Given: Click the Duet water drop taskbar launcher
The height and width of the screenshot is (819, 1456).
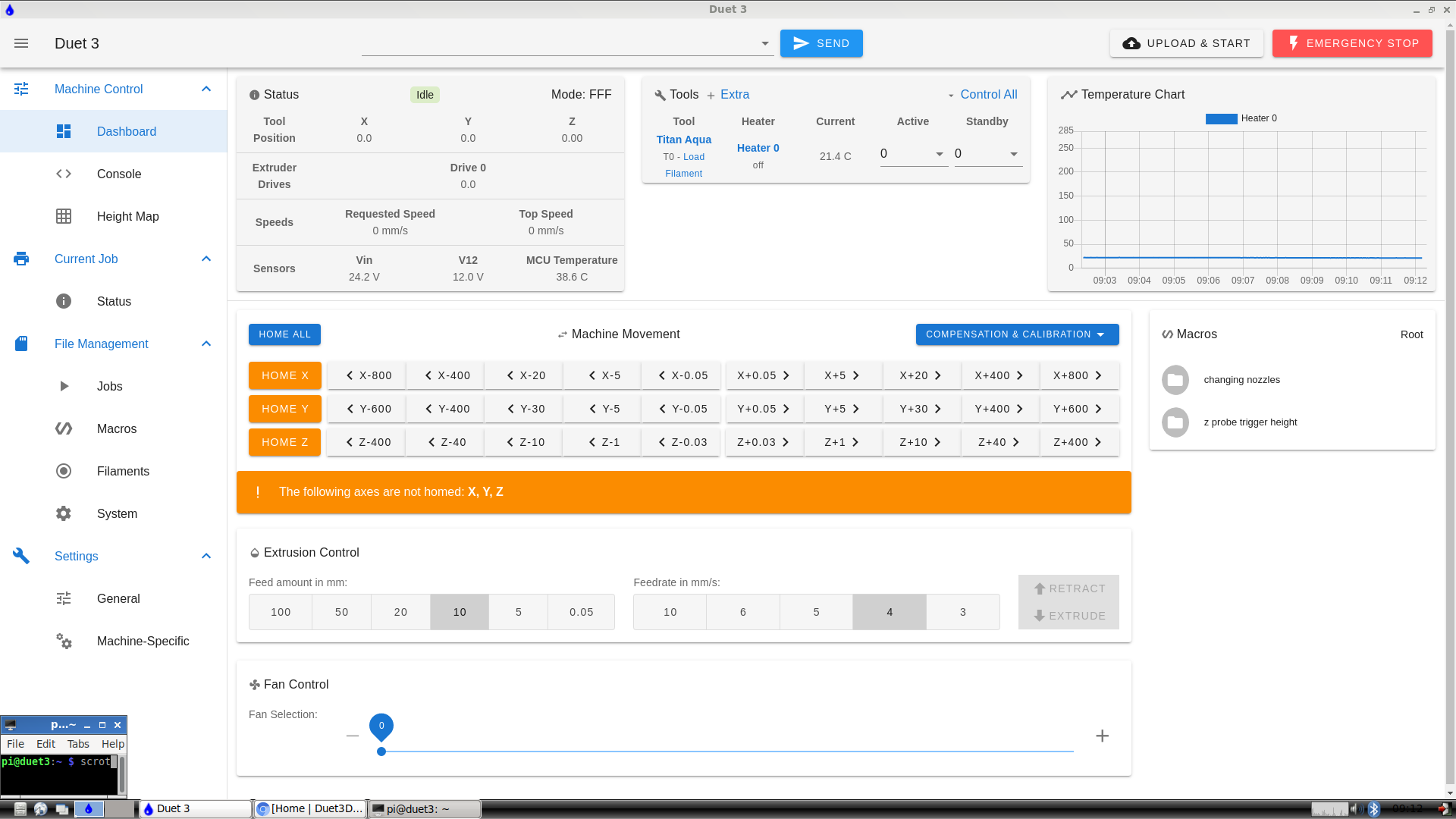Looking at the screenshot, I should pos(89,809).
